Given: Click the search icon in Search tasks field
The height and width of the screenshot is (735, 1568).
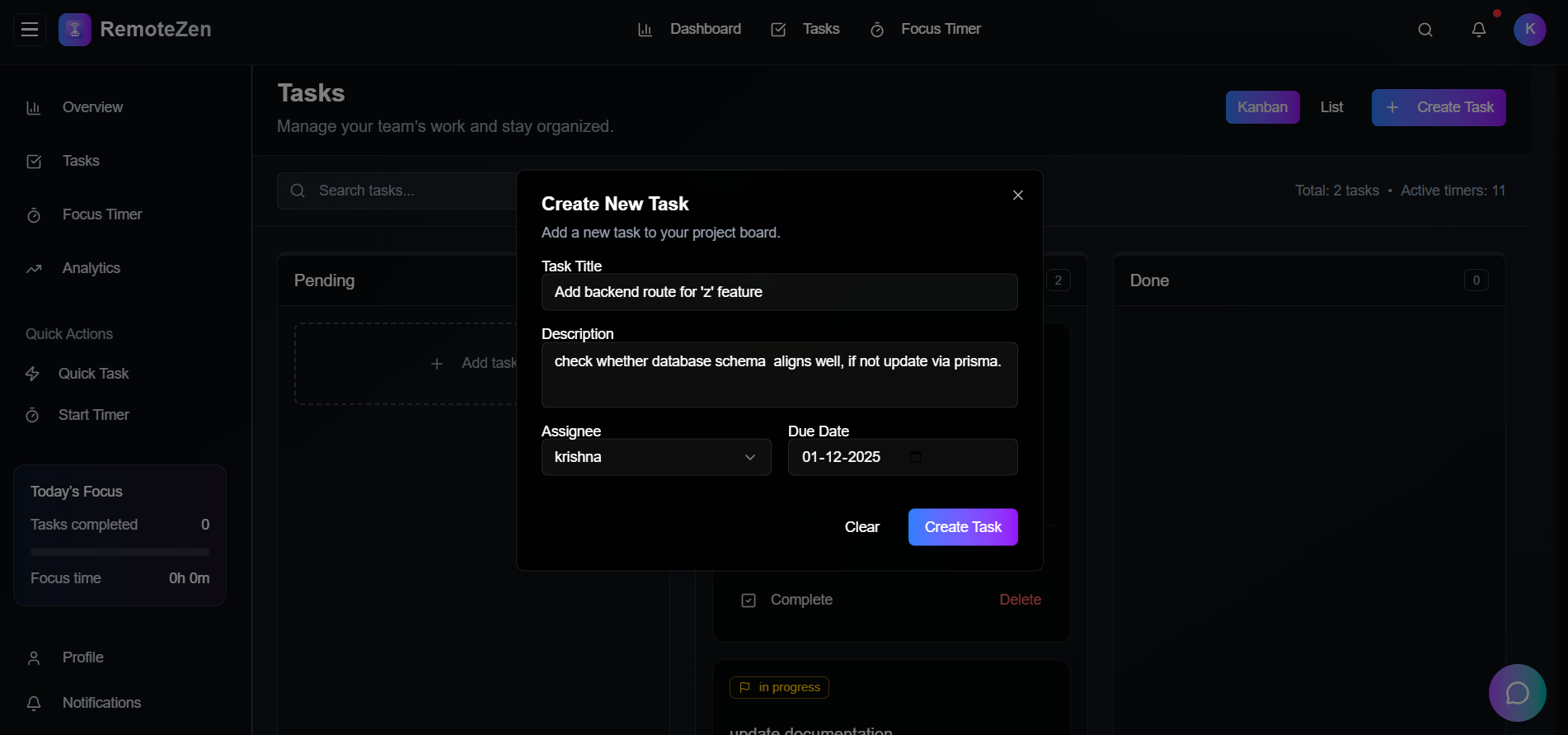Looking at the screenshot, I should (298, 191).
